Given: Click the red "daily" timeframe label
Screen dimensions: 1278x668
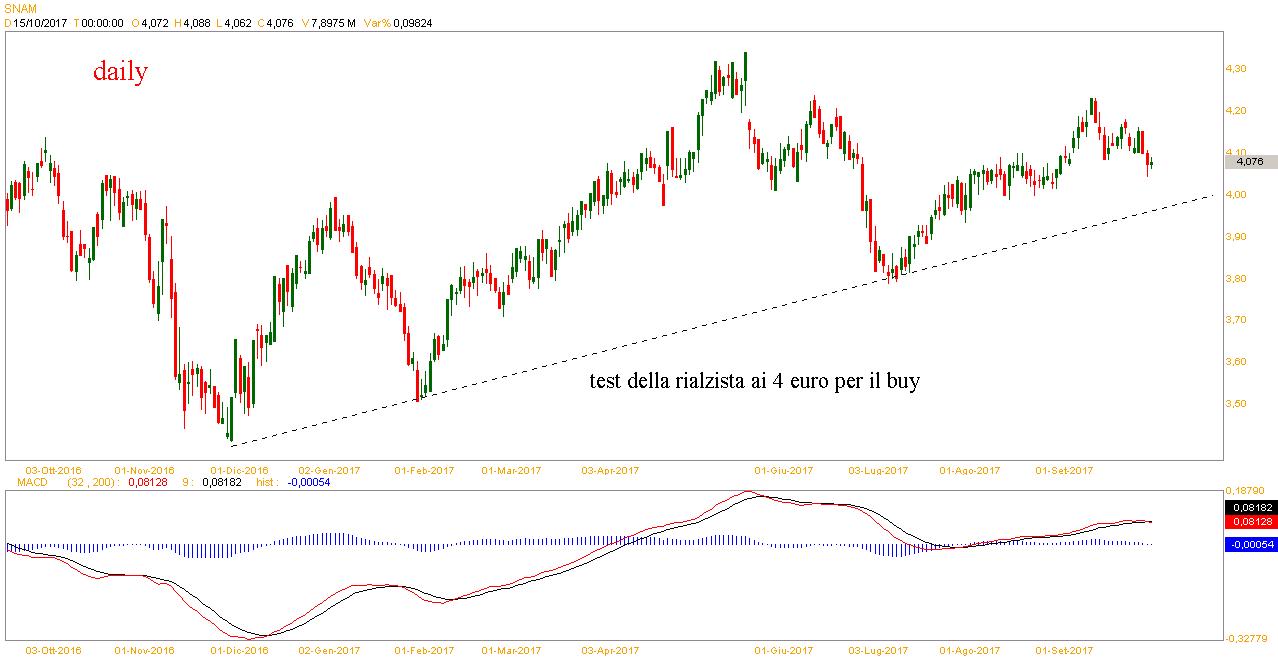Looking at the screenshot, I should coord(120,72).
